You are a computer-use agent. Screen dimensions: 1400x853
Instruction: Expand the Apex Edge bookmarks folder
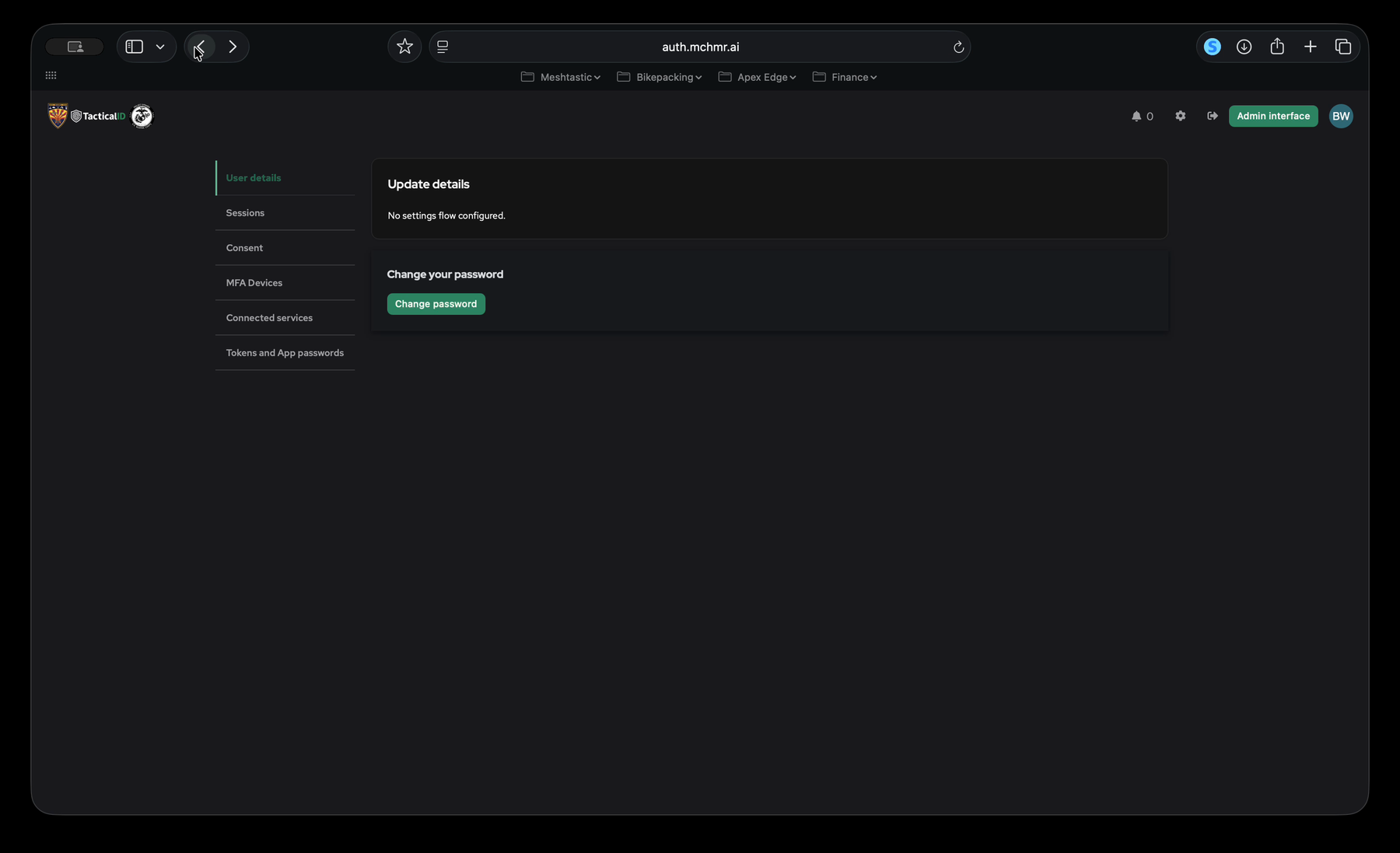pyautogui.click(x=758, y=77)
